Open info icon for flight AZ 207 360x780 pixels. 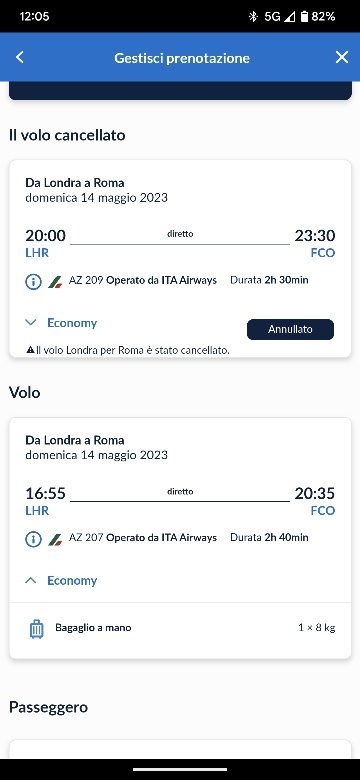tap(33, 539)
